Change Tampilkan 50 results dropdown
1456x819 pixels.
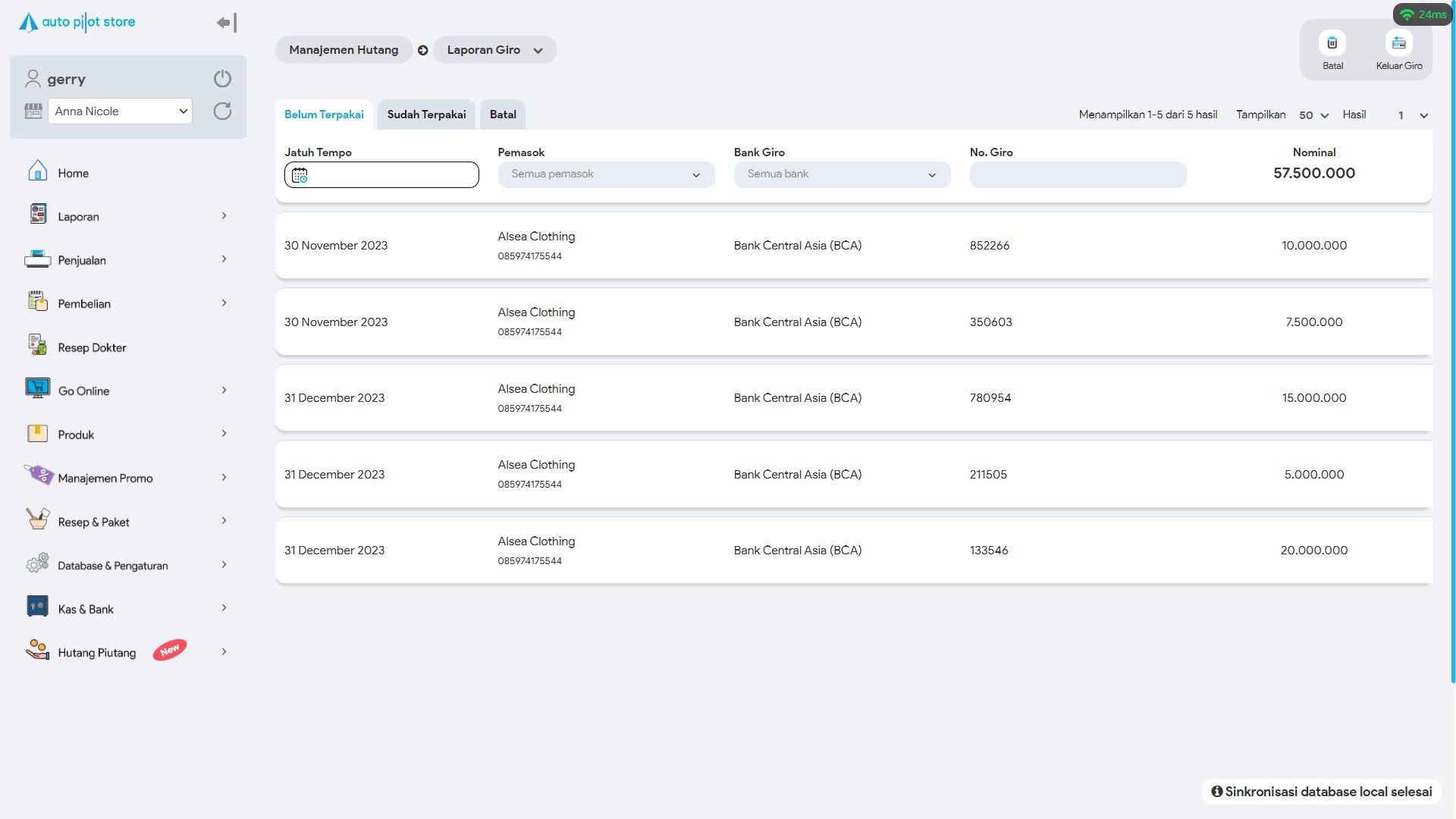(x=1313, y=115)
